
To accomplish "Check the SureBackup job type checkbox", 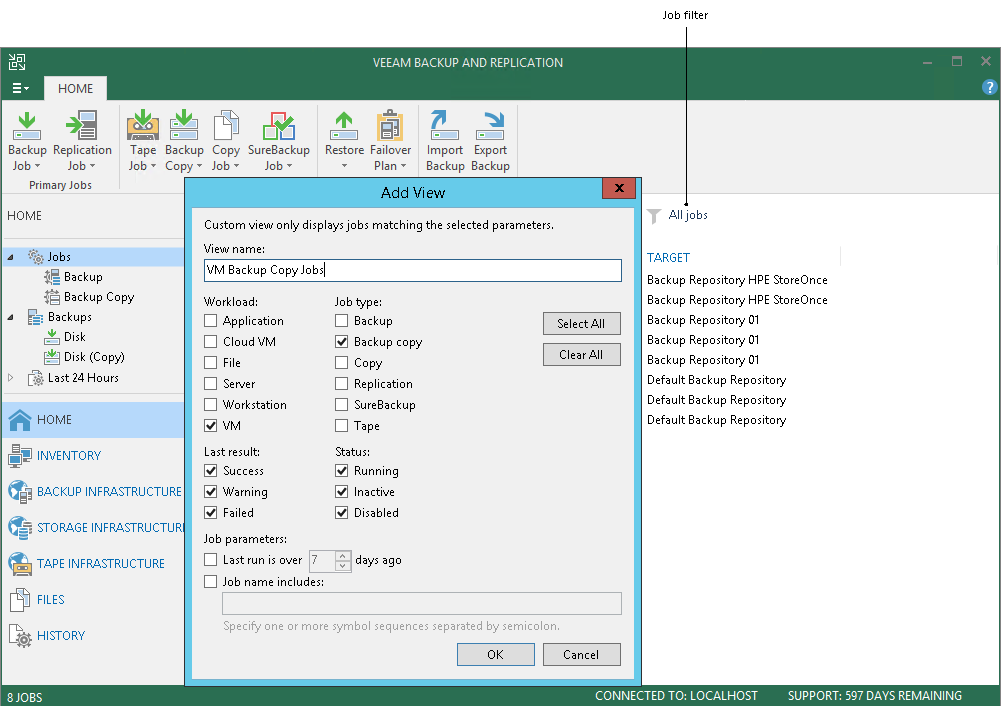I will (x=342, y=405).
